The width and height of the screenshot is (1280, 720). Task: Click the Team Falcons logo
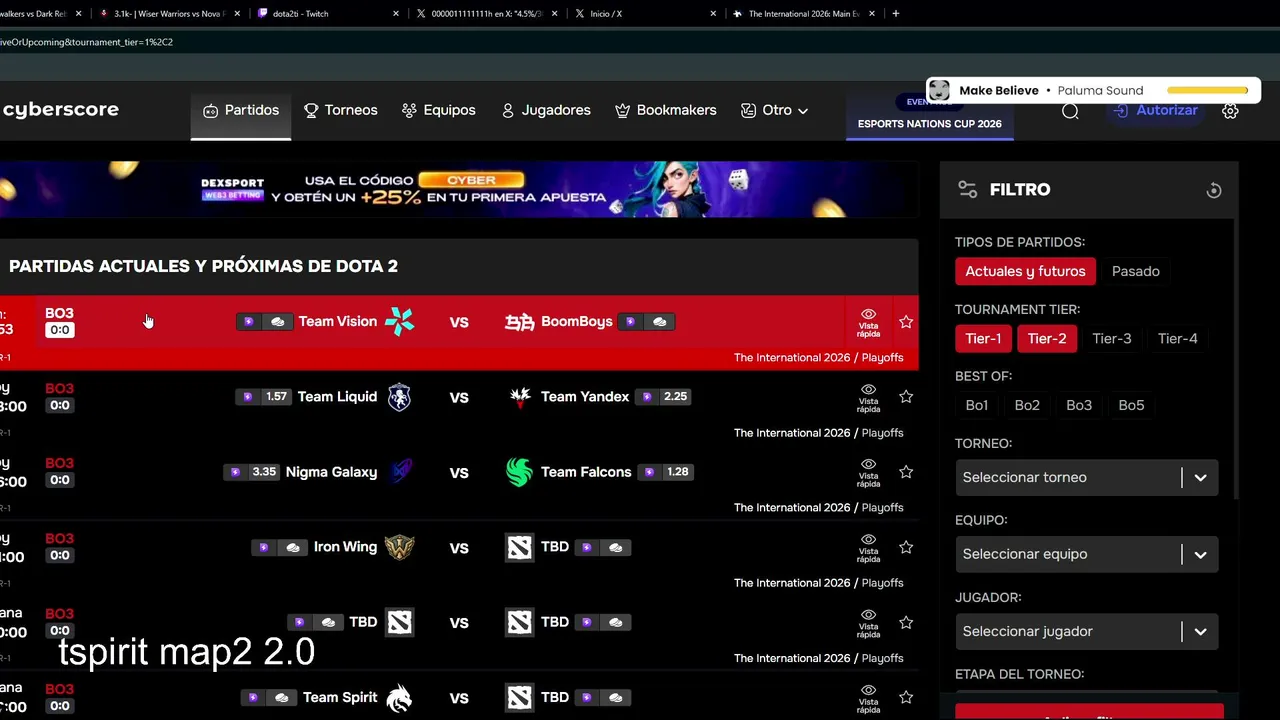click(519, 472)
